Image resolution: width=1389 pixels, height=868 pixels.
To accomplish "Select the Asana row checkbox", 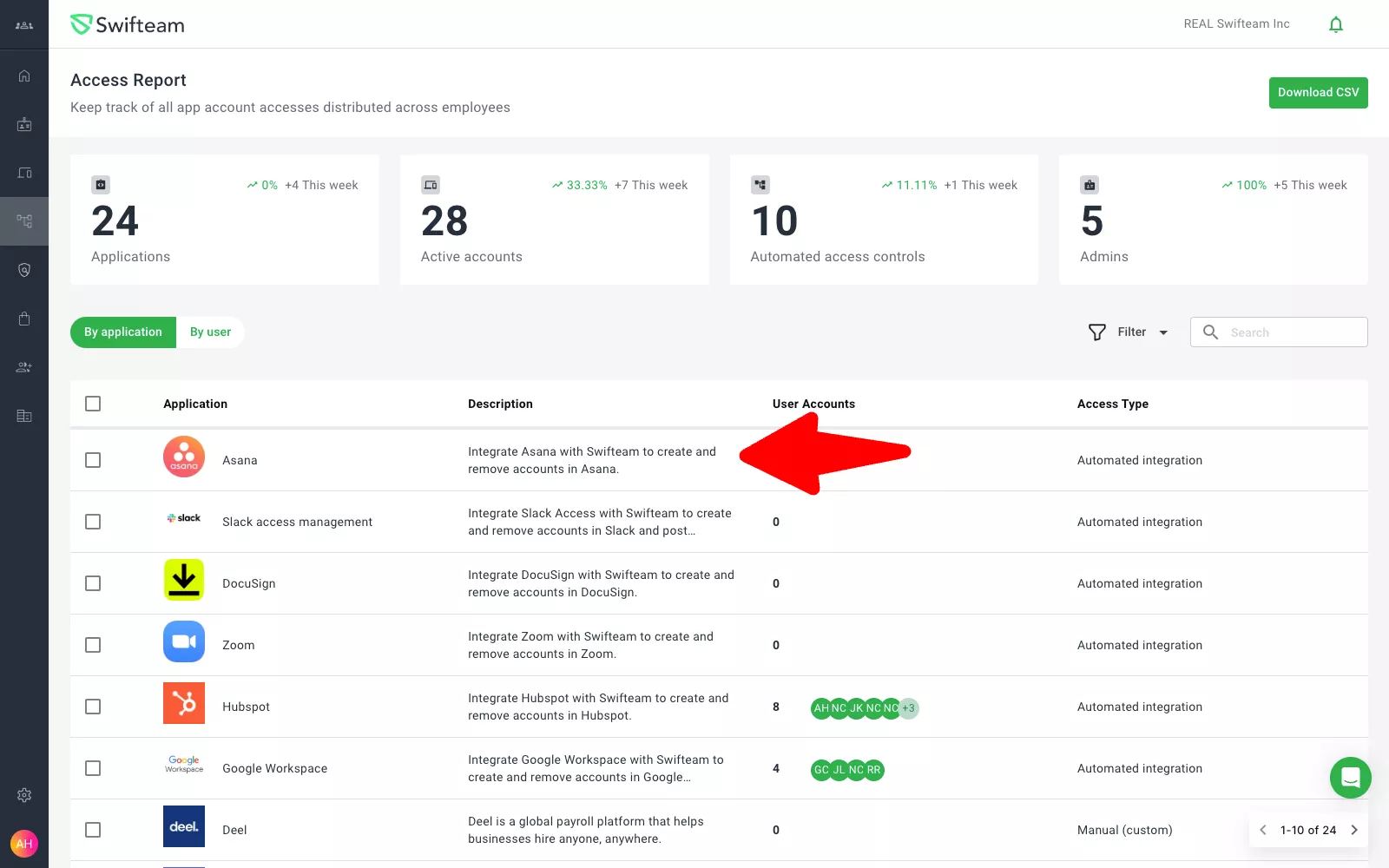I will click(x=93, y=460).
